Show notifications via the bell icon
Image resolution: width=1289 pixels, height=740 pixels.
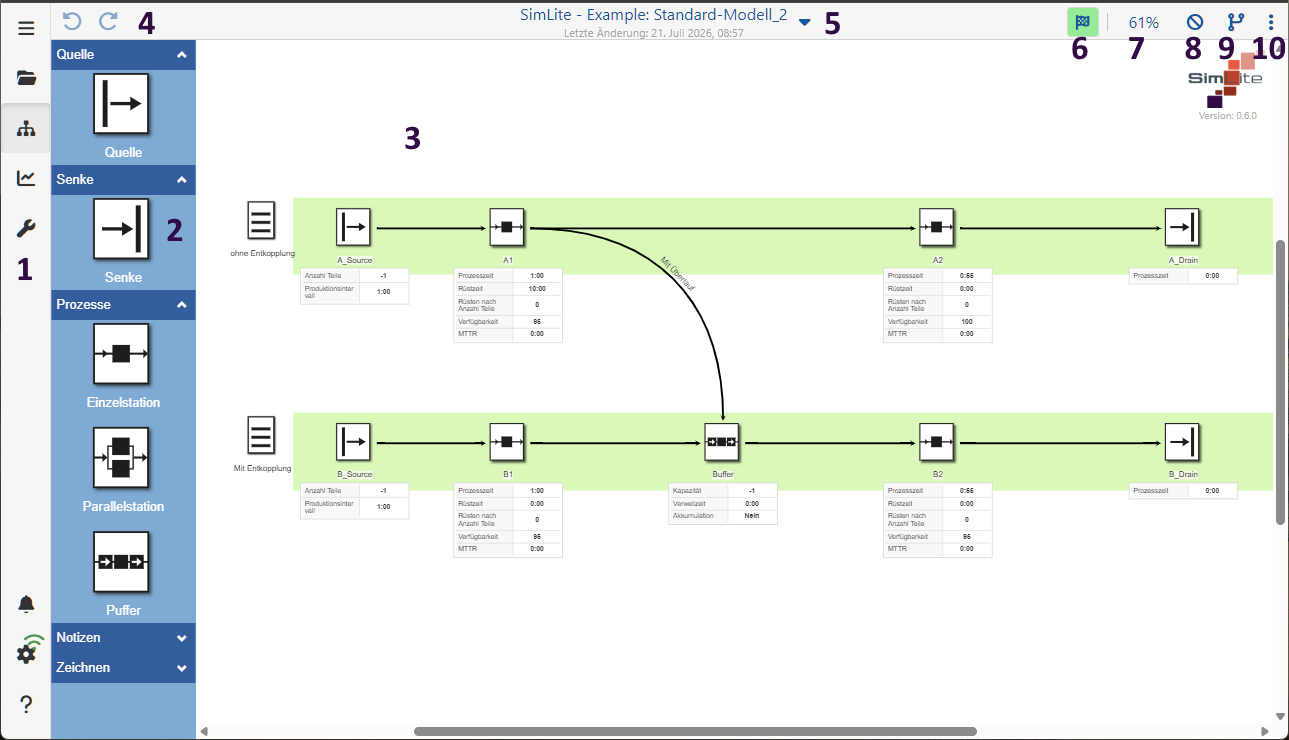click(26, 604)
